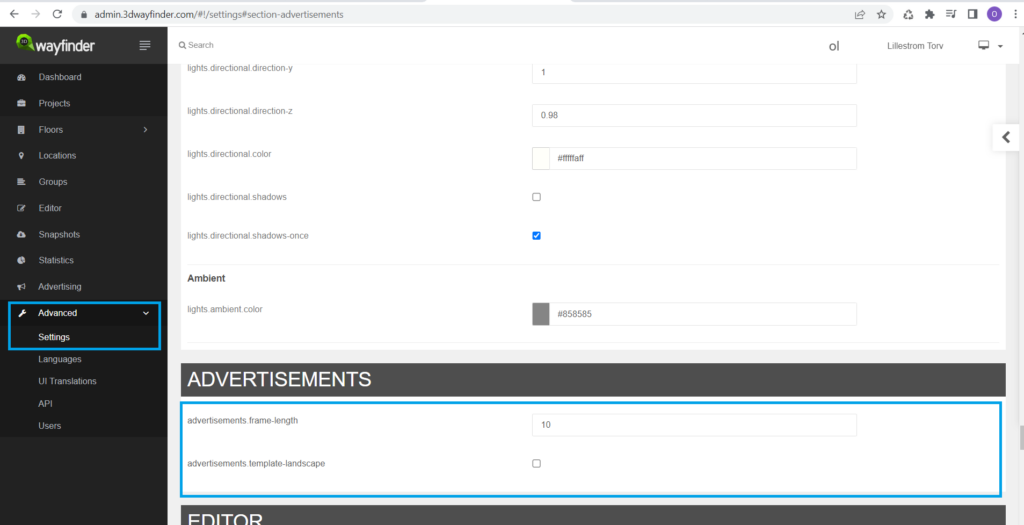The height and width of the screenshot is (525, 1024).
Task: Click the Advanced wrench icon
Action: (x=22, y=313)
